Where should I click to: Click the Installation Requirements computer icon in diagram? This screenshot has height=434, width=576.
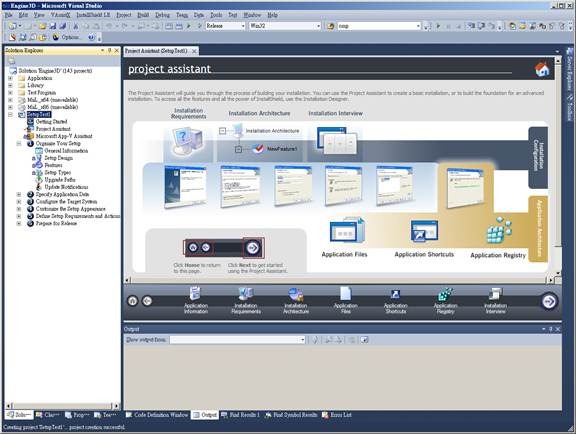tap(187, 141)
